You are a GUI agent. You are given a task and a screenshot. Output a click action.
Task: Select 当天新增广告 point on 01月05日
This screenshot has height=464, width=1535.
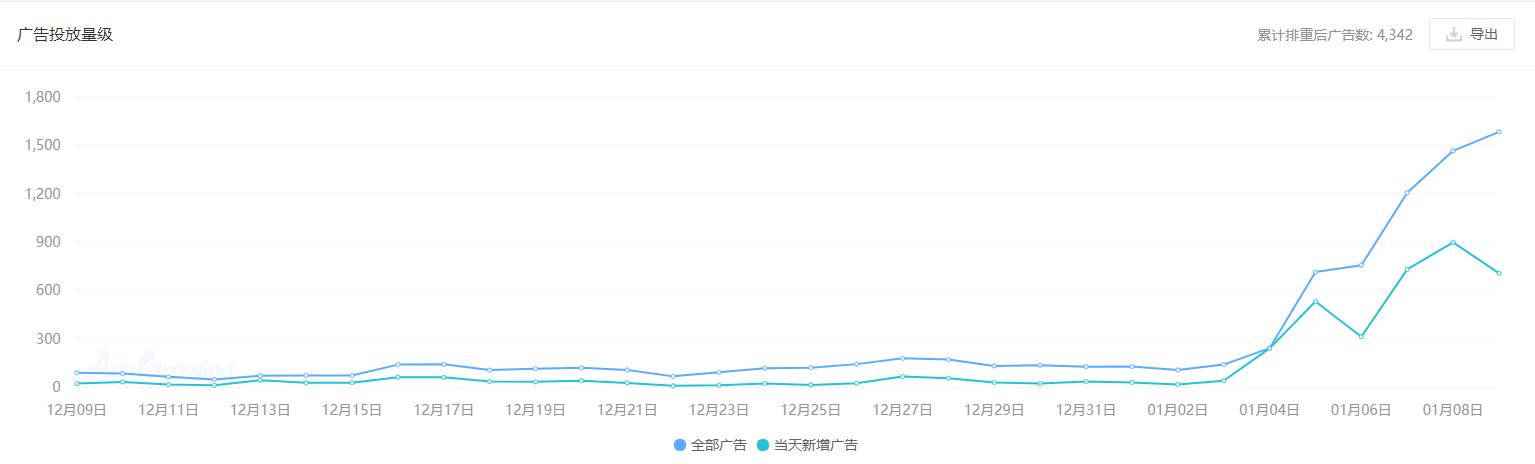(x=1315, y=301)
